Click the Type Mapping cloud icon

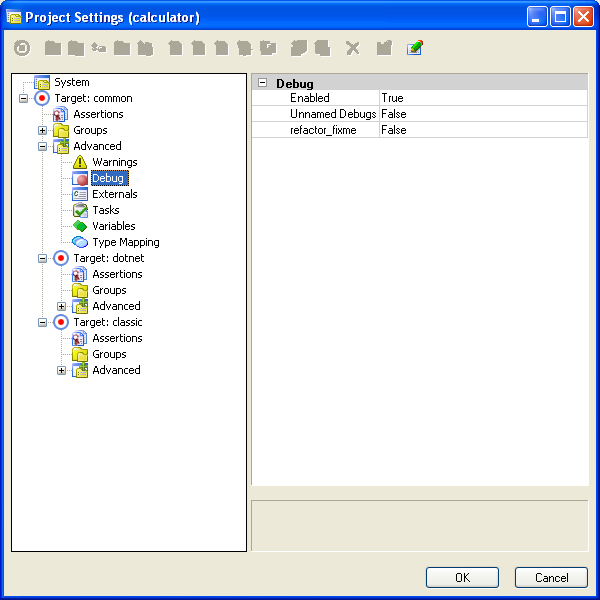[x=80, y=242]
